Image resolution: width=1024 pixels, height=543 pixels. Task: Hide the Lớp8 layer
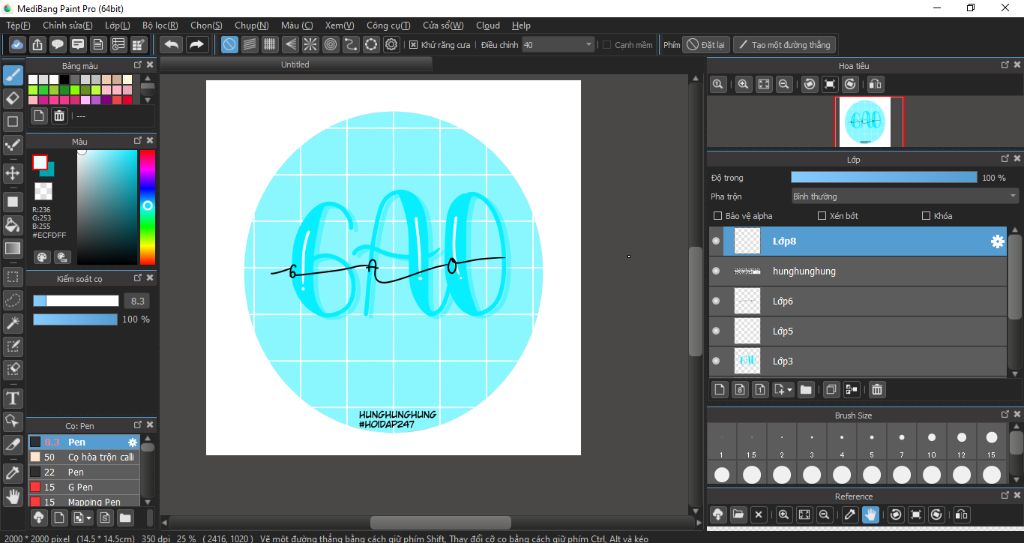click(716, 241)
